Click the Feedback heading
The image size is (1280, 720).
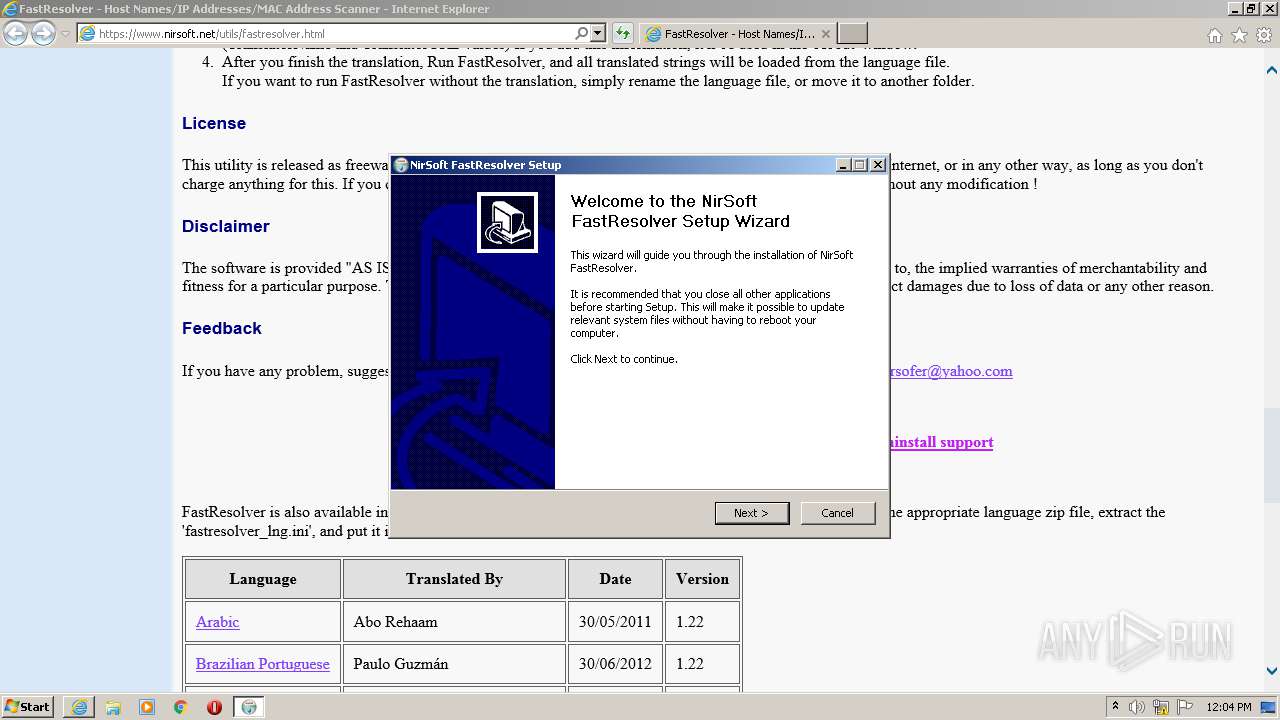click(222, 328)
